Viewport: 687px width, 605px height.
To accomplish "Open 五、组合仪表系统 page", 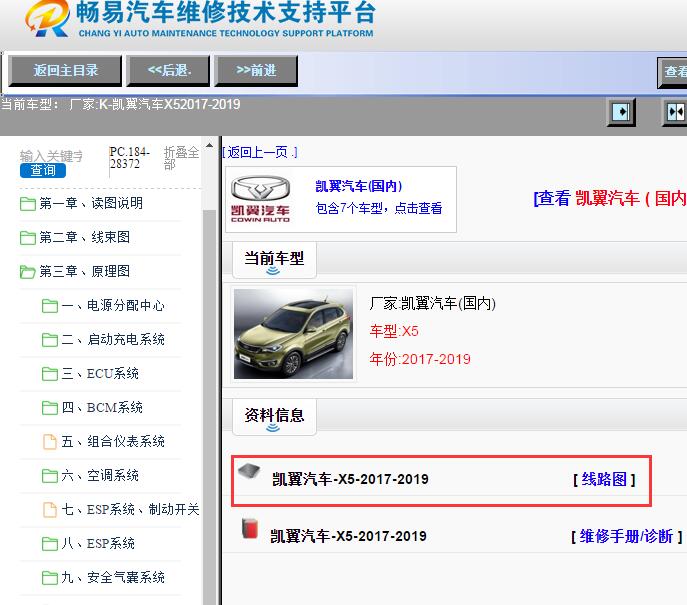I will pyautogui.click(x=113, y=441).
